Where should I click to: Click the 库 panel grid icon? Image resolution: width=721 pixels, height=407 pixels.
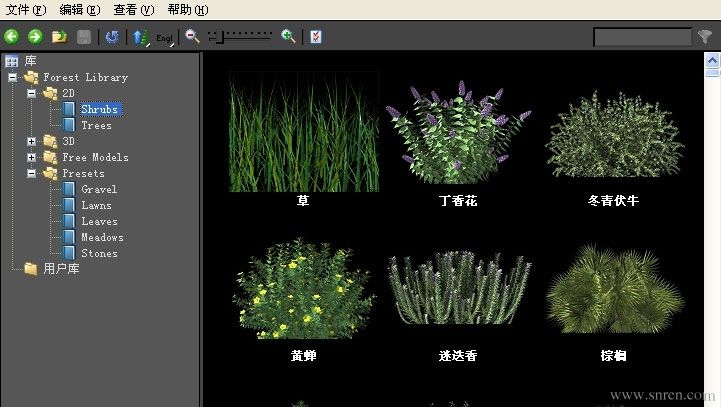(12, 61)
